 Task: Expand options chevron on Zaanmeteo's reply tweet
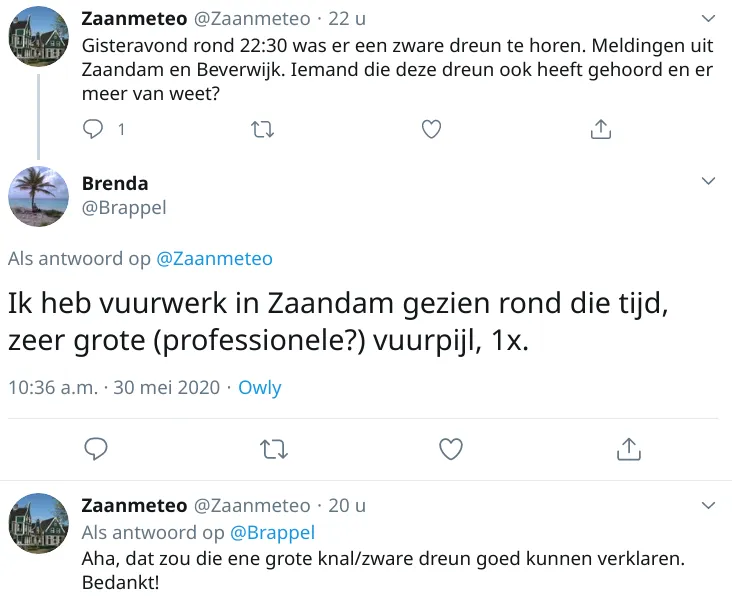coord(709,504)
